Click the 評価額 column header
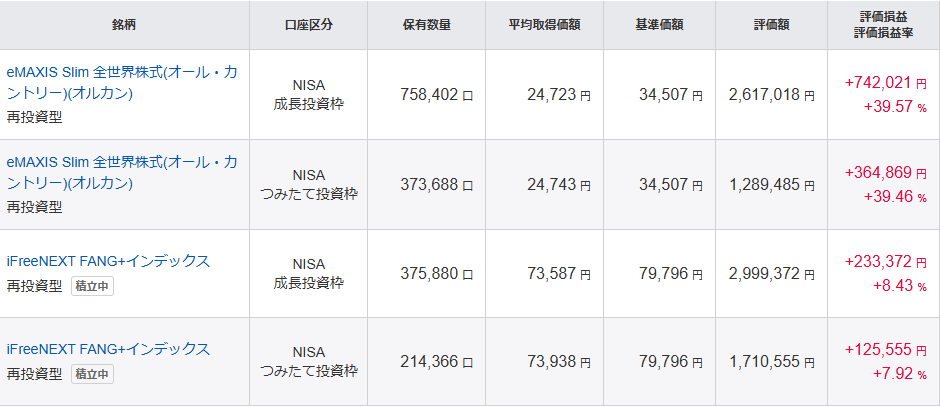The image size is (940, 407). pyautogui.click(x=772, y=25)
